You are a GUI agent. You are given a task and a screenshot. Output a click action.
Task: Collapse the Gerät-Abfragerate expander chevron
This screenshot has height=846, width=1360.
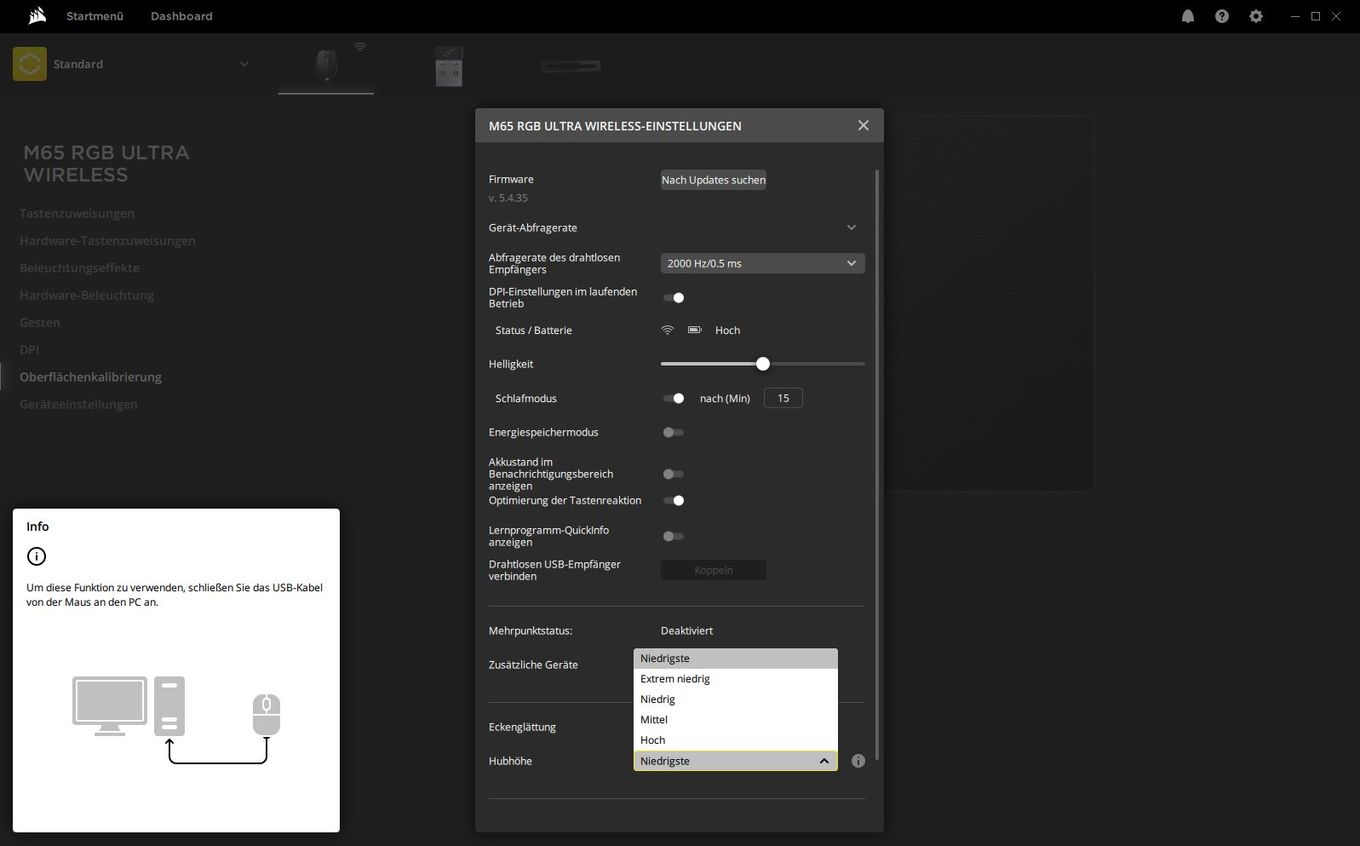tap(851, 227)
